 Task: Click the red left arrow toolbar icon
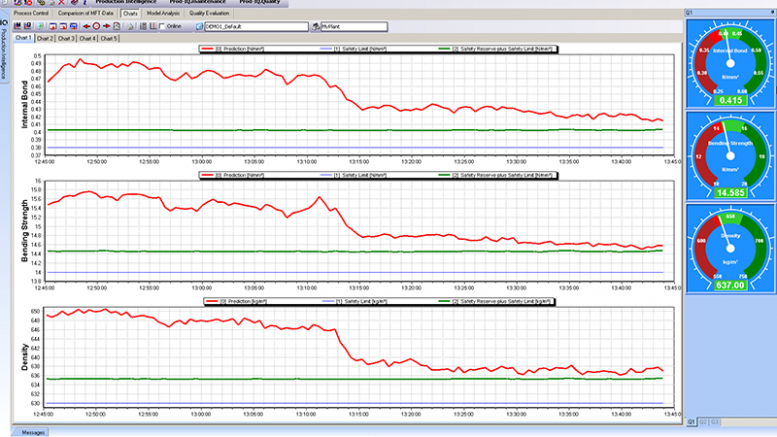pos(86,26)
